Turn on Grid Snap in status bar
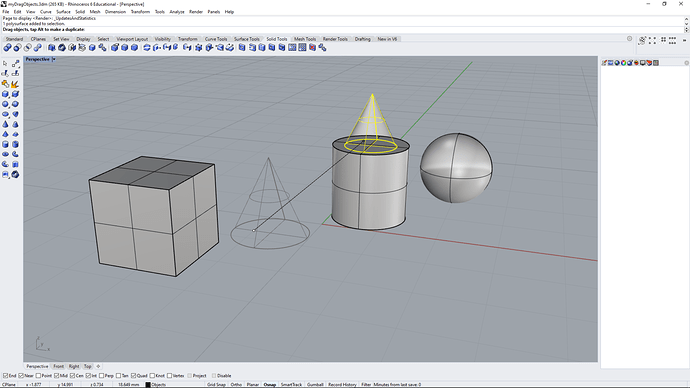This screenshot has width=690, height=388. (x=216, y=384)
